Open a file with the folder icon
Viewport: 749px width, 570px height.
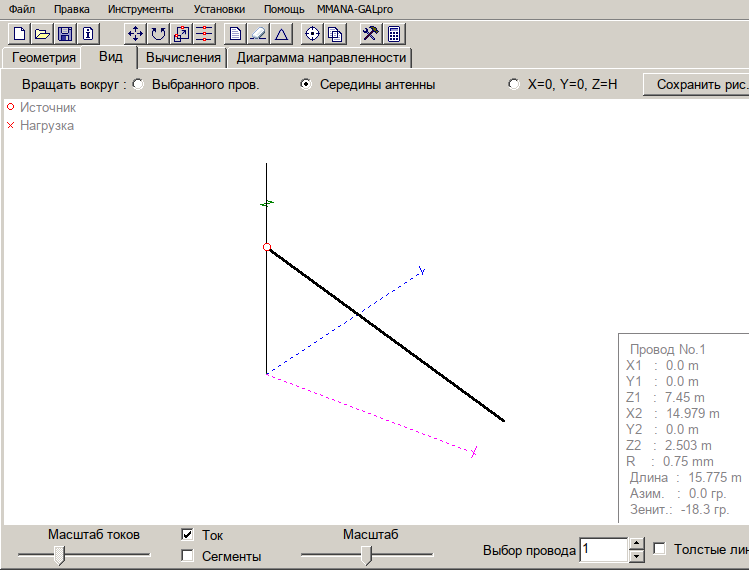(x=42, y=33)
